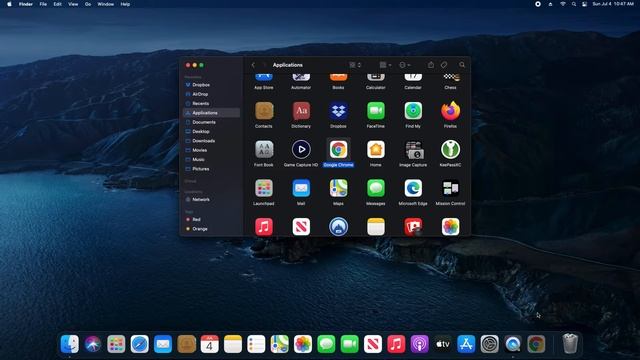The width and height of the screenshot is (640, 360).
Task: Open System Preferences from the Dock
Action: 489,344
